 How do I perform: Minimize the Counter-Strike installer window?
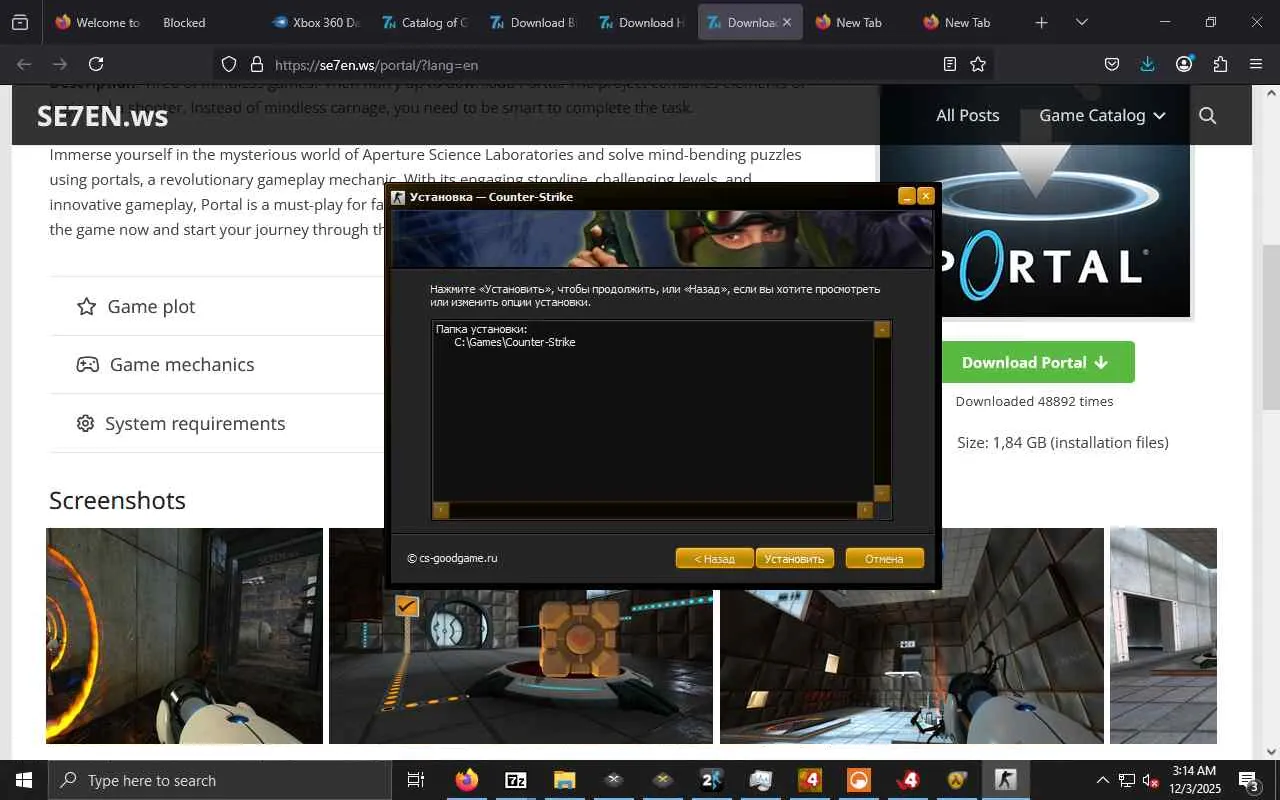tap(907, 197)
